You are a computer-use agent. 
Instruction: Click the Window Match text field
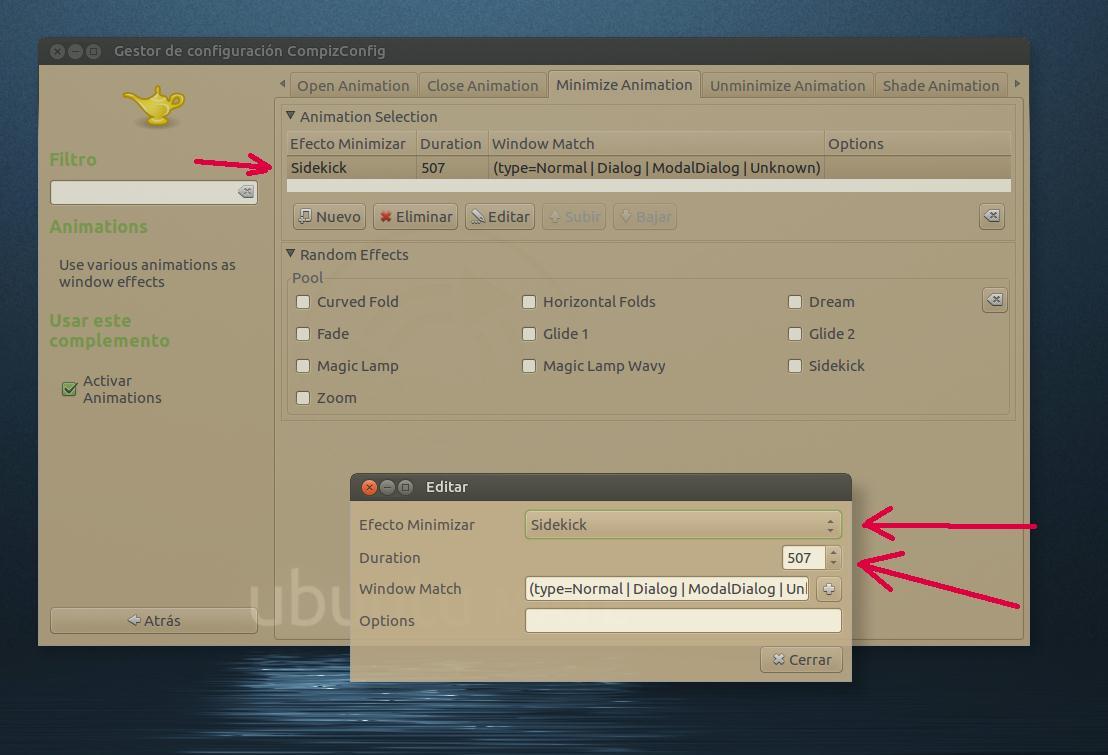pyautogui.click(x=667, y=589)
